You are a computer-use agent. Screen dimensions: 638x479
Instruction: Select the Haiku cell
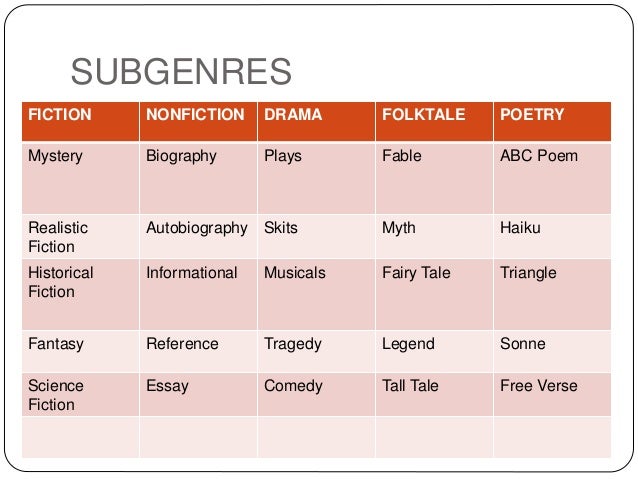[x=520, y=228]
